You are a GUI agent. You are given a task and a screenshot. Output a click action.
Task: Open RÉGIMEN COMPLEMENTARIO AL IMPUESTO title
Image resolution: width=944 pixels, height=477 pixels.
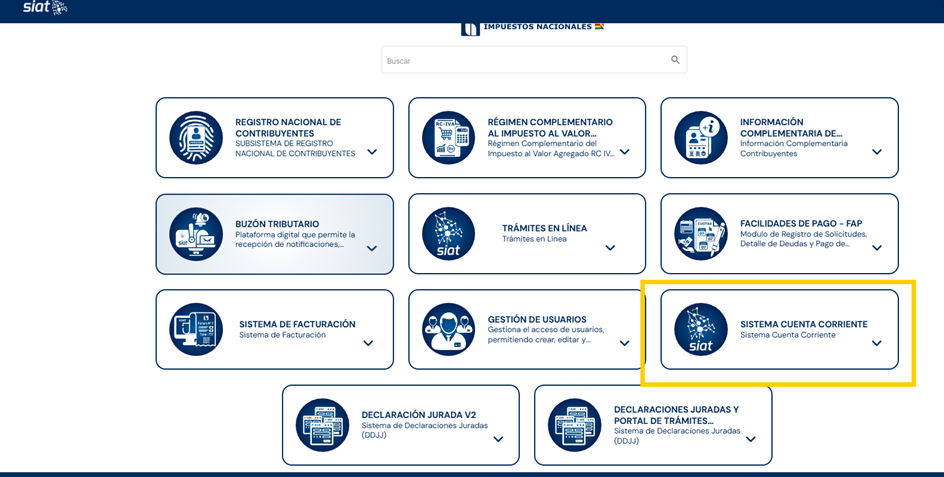[550, 128]
